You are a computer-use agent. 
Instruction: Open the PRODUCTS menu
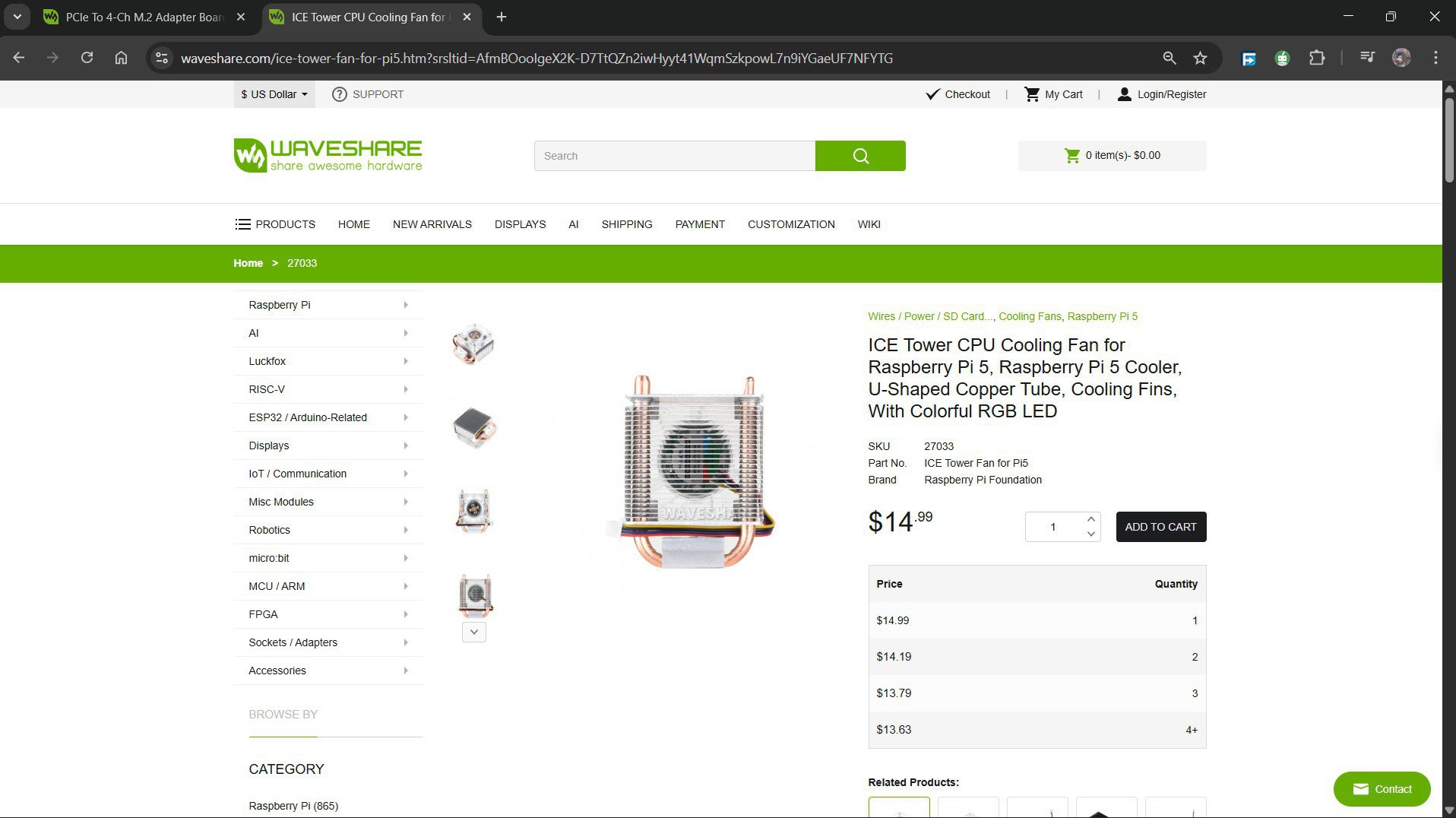(274, 224)
